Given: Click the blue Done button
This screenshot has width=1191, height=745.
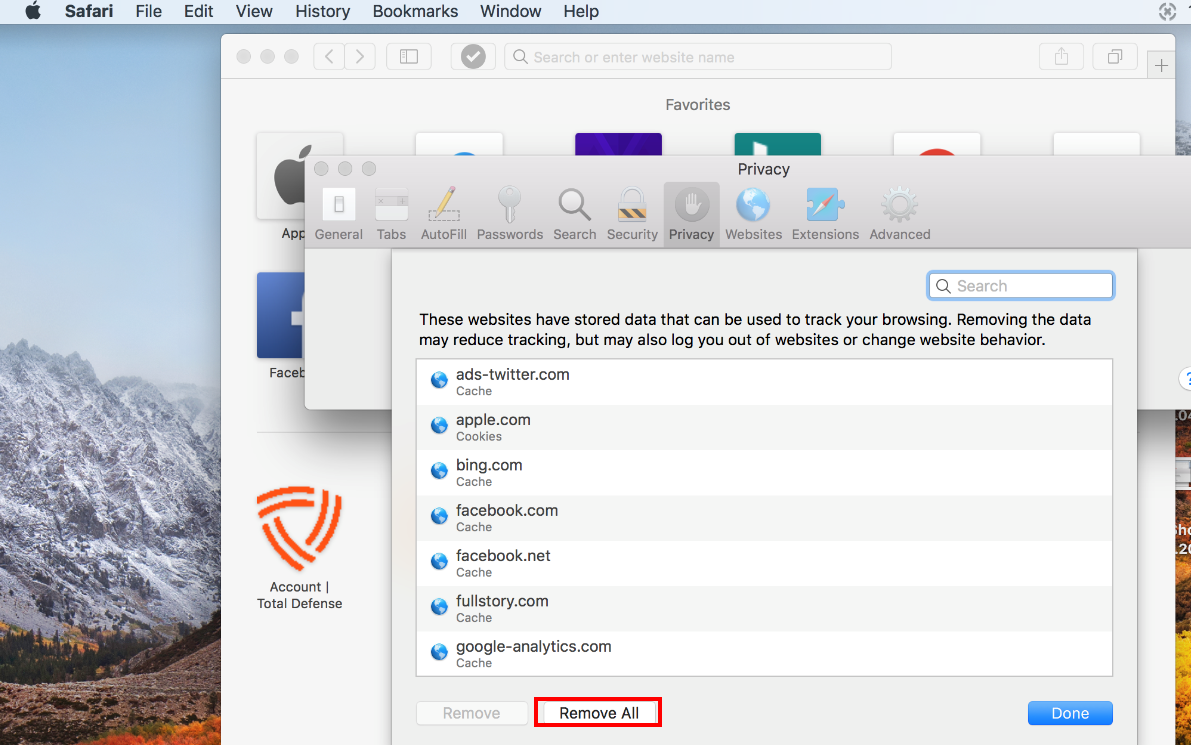Looking at the screenshot, I should pyautogui.click(x=1070, y=713).
